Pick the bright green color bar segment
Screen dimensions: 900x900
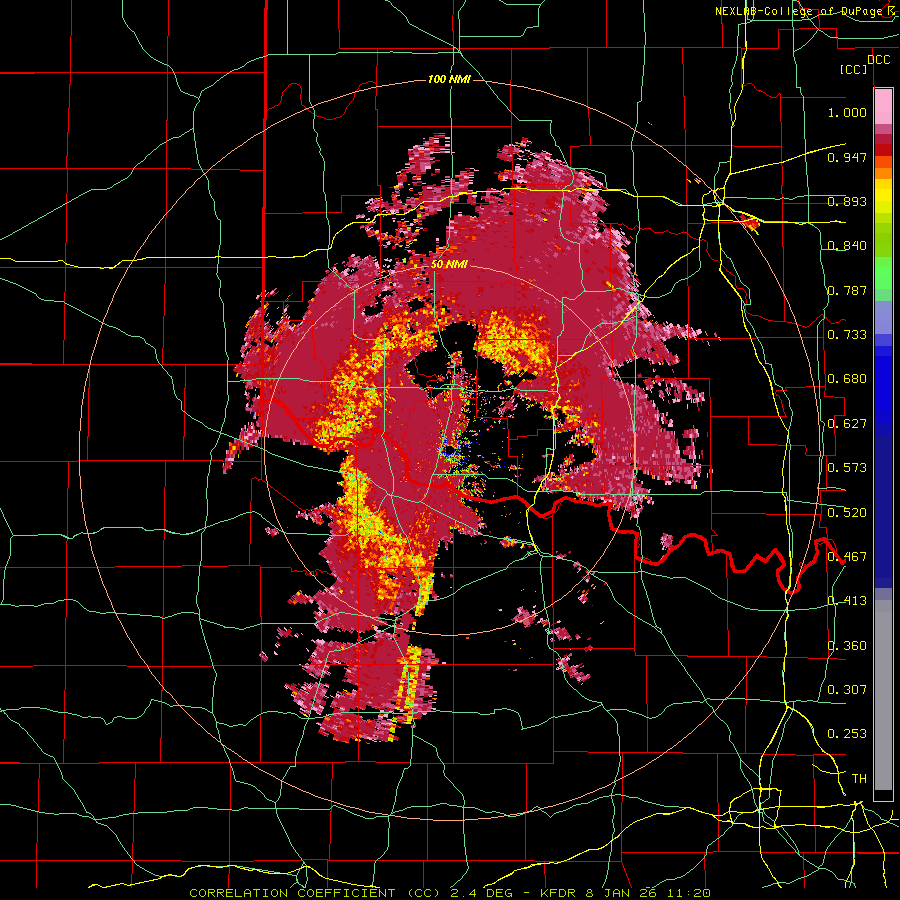click(x=883, y=273)
